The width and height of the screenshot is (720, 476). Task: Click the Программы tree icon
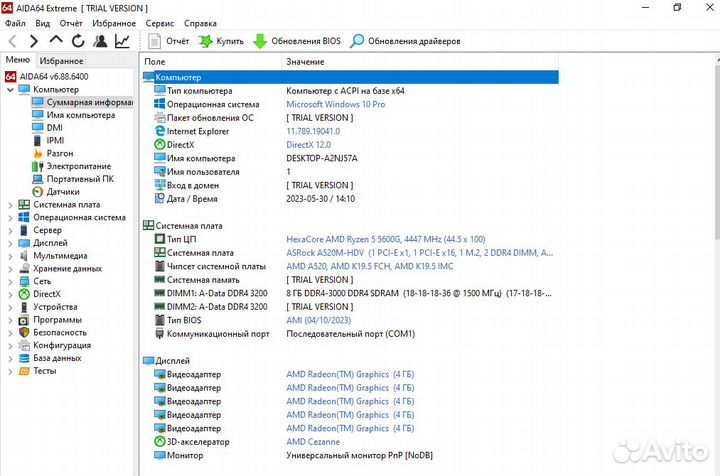click(24, 320)
